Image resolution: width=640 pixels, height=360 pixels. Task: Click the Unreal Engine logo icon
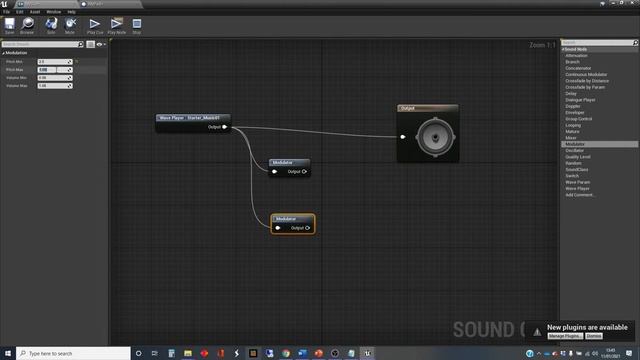[4, 4]
